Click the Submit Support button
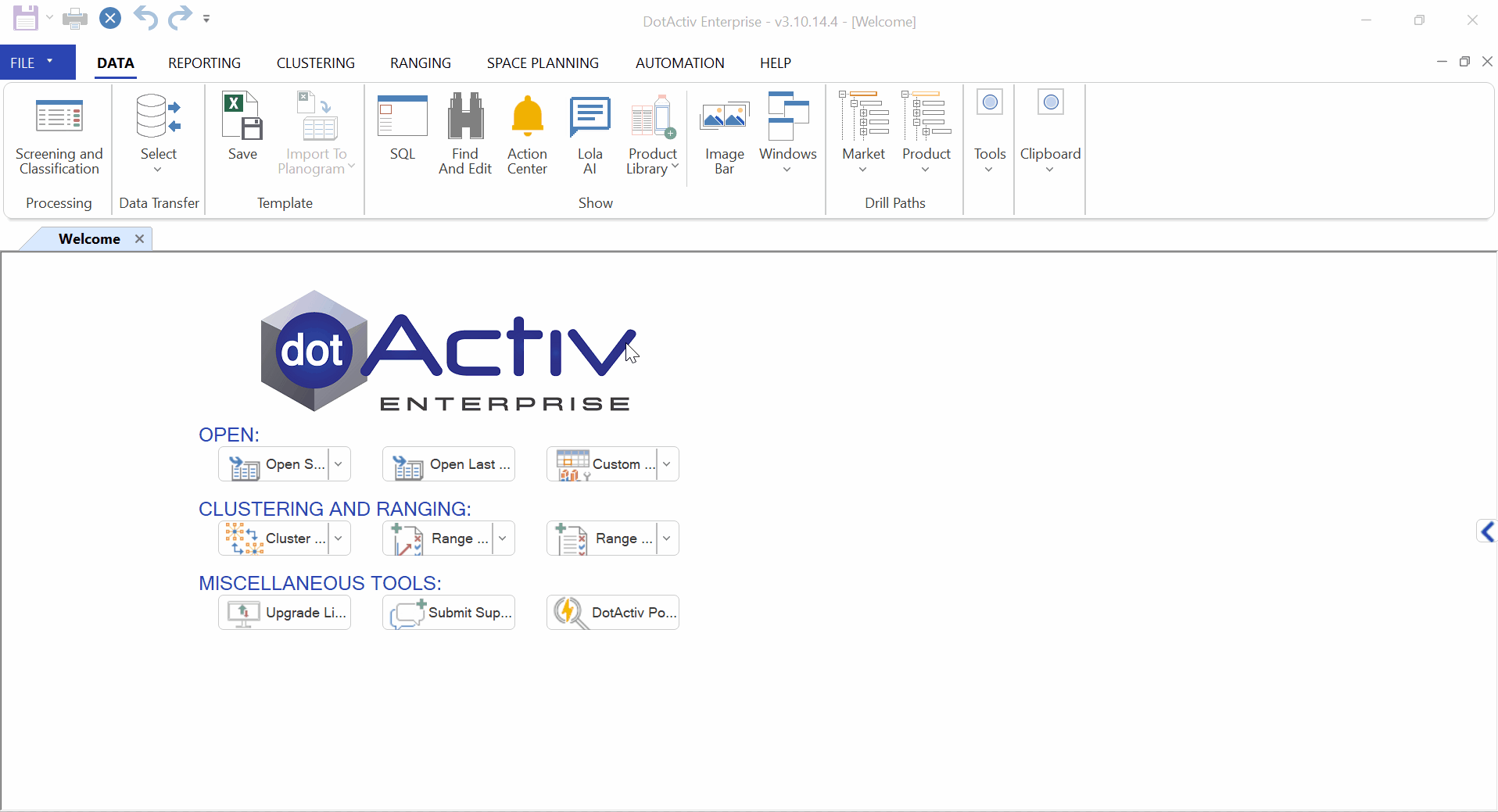This screenshot has height=812, width=1498. coord(449,613)
